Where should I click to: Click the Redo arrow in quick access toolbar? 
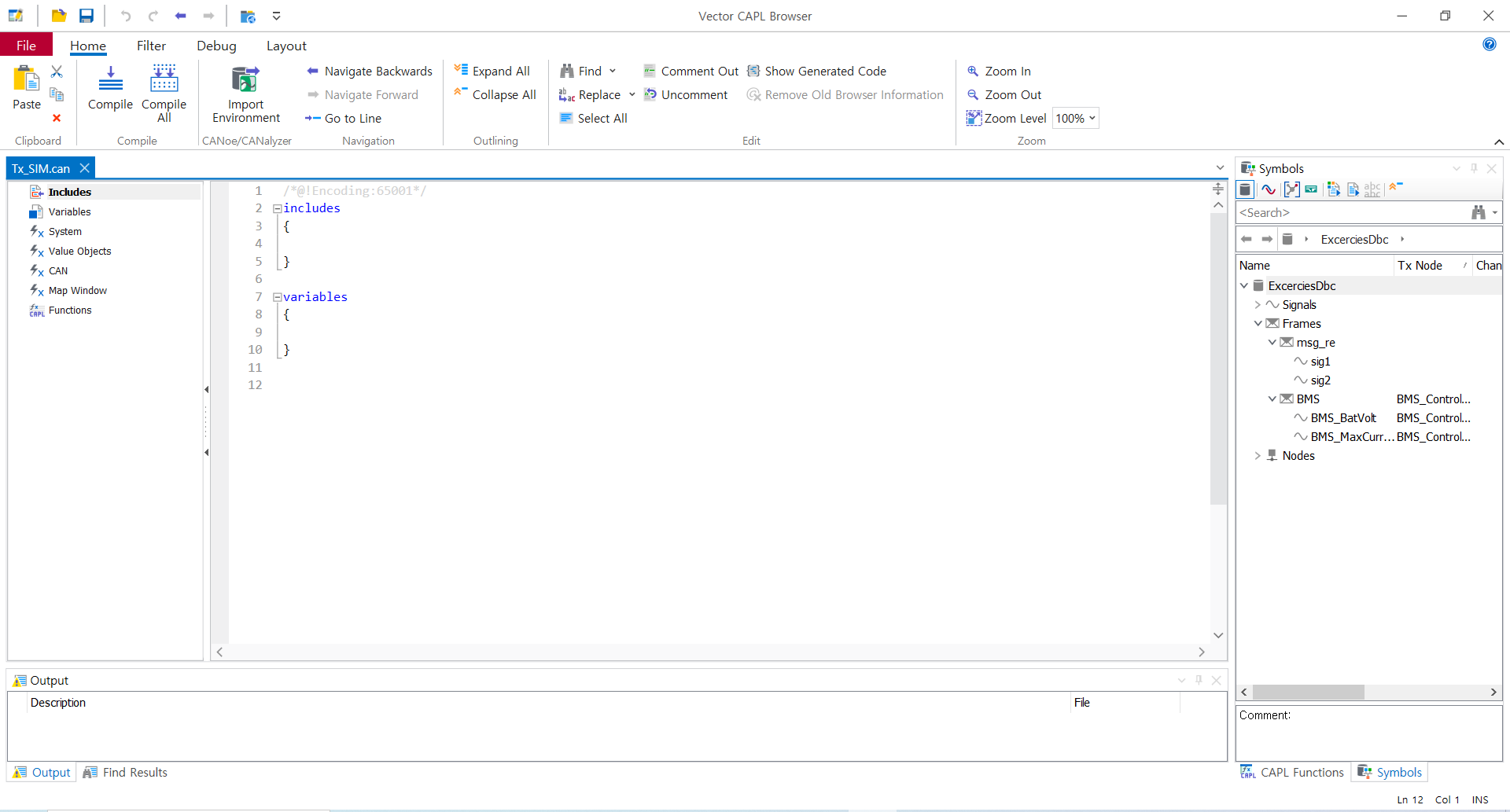point(153,16)
